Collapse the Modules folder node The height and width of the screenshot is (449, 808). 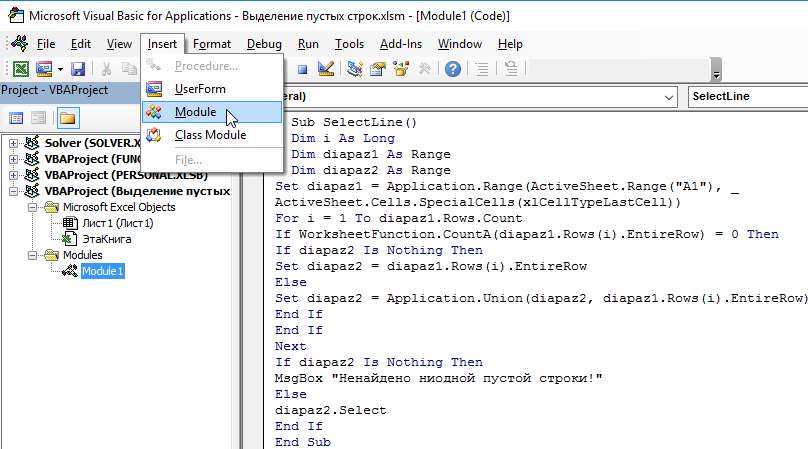(35, 255)
